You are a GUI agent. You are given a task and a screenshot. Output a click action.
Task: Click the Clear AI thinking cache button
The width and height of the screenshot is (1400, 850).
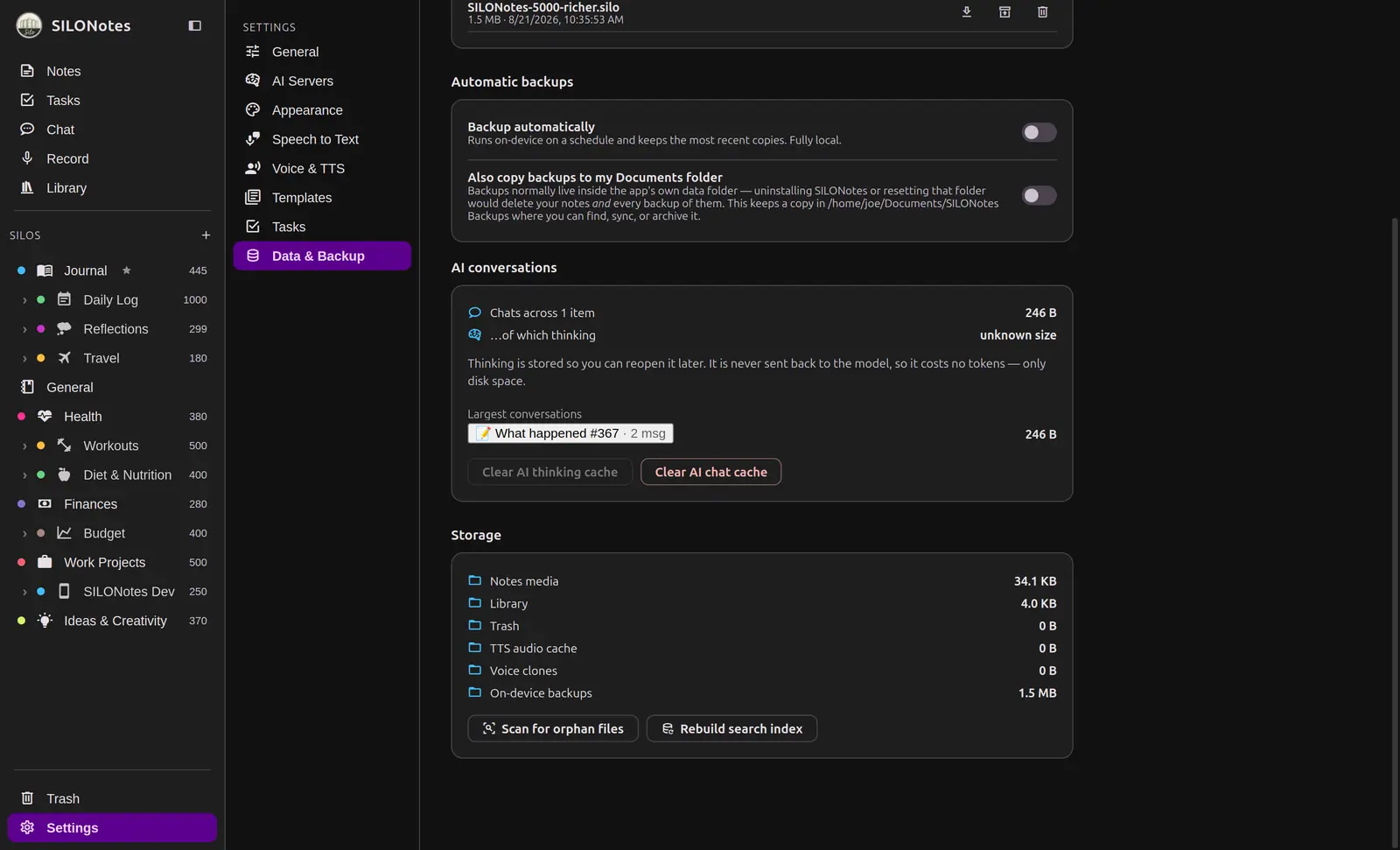(549, 472)
